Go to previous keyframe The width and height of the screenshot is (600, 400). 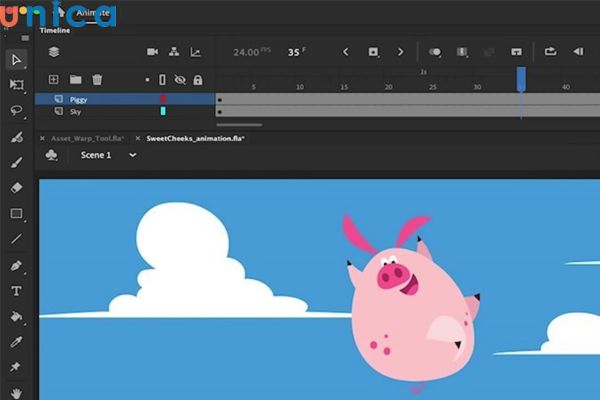346,52
